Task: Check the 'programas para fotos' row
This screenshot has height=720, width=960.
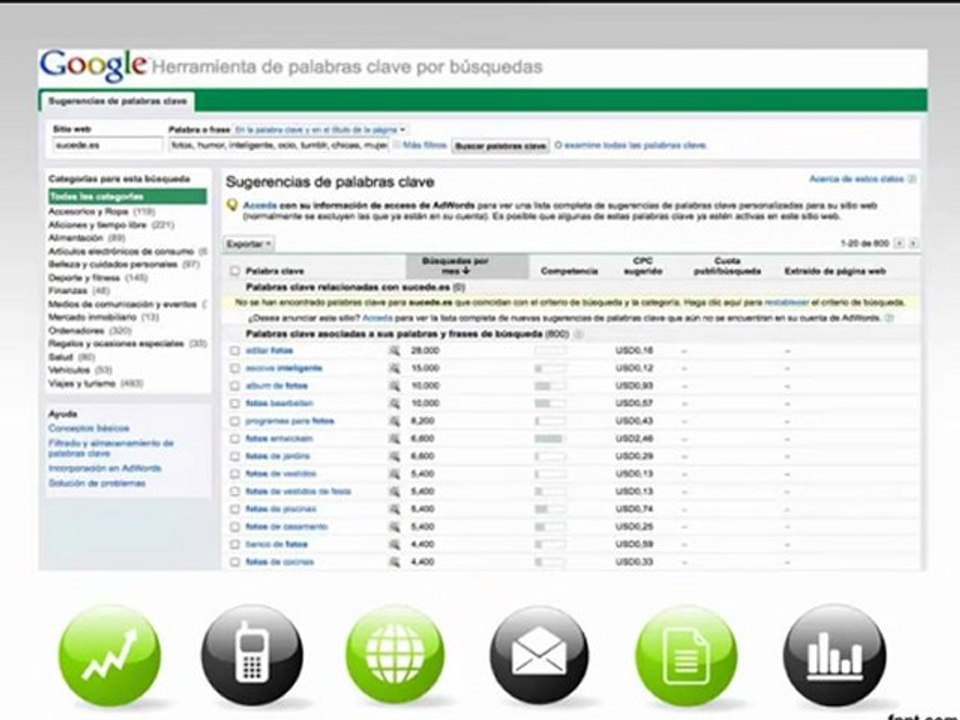Action: 234,421
